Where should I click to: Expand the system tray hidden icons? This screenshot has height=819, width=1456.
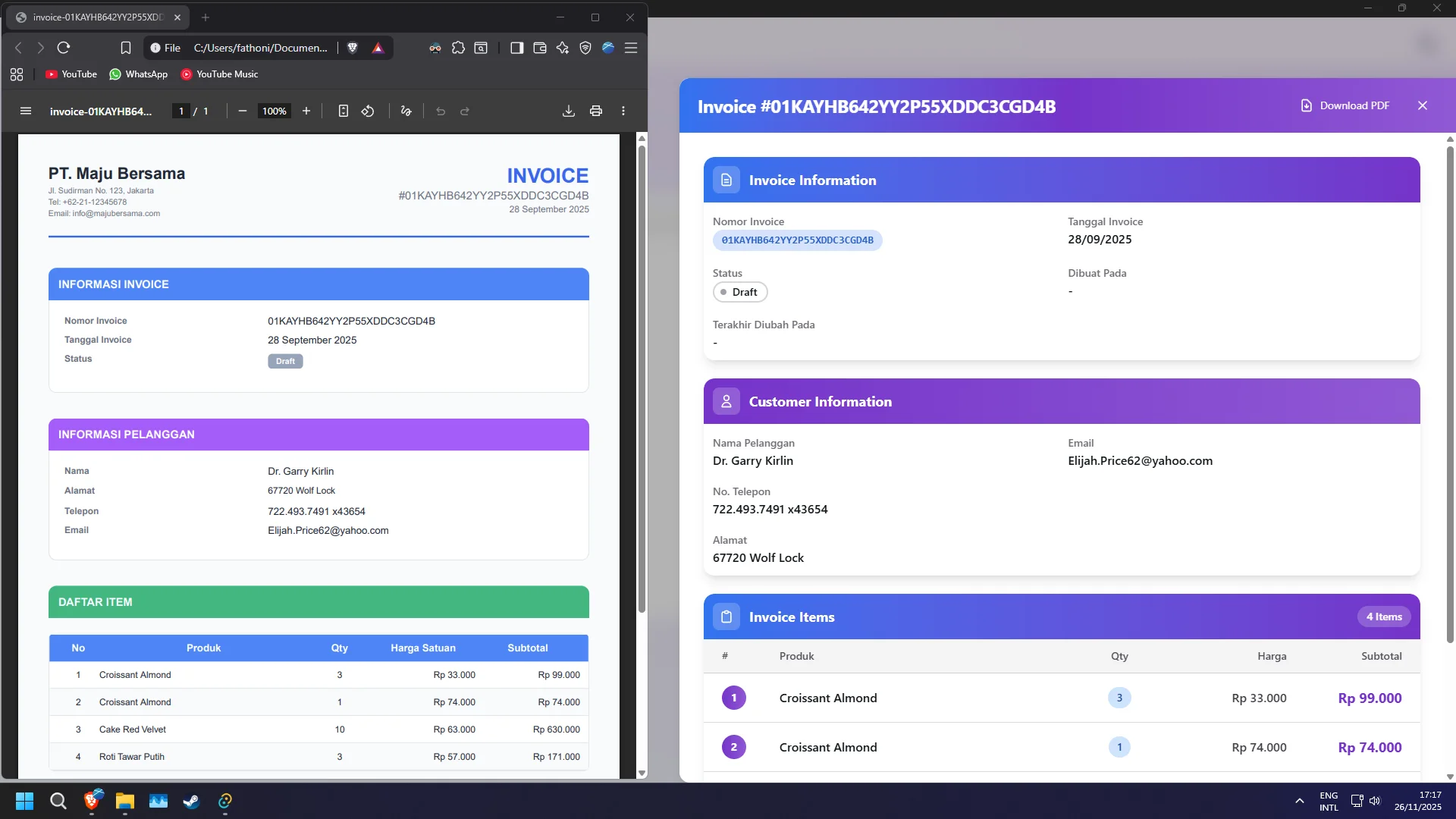(x=1300, y=801)
